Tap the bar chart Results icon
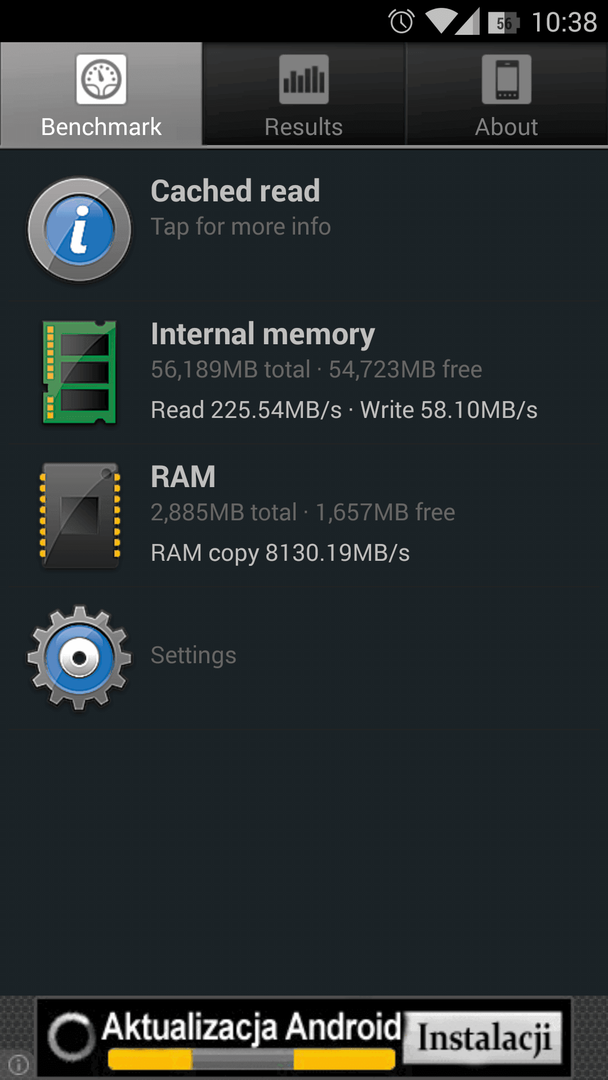The width and height of the screenshot is (608, 1080). click(304, 79)
